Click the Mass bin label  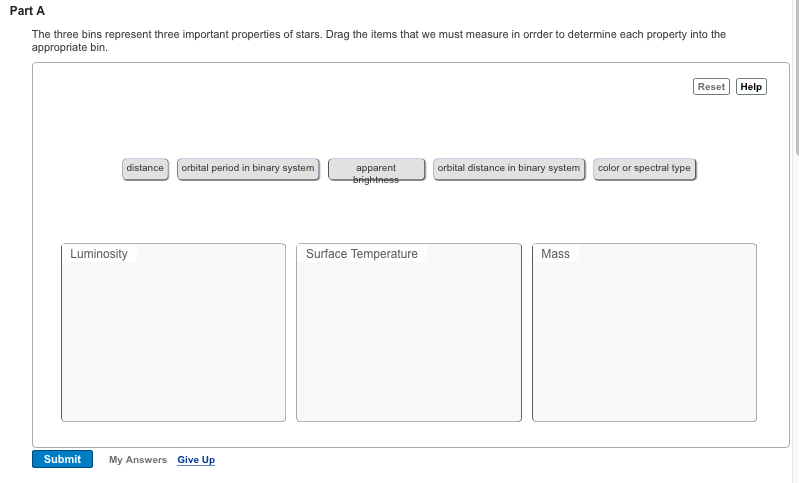[555, 254]
